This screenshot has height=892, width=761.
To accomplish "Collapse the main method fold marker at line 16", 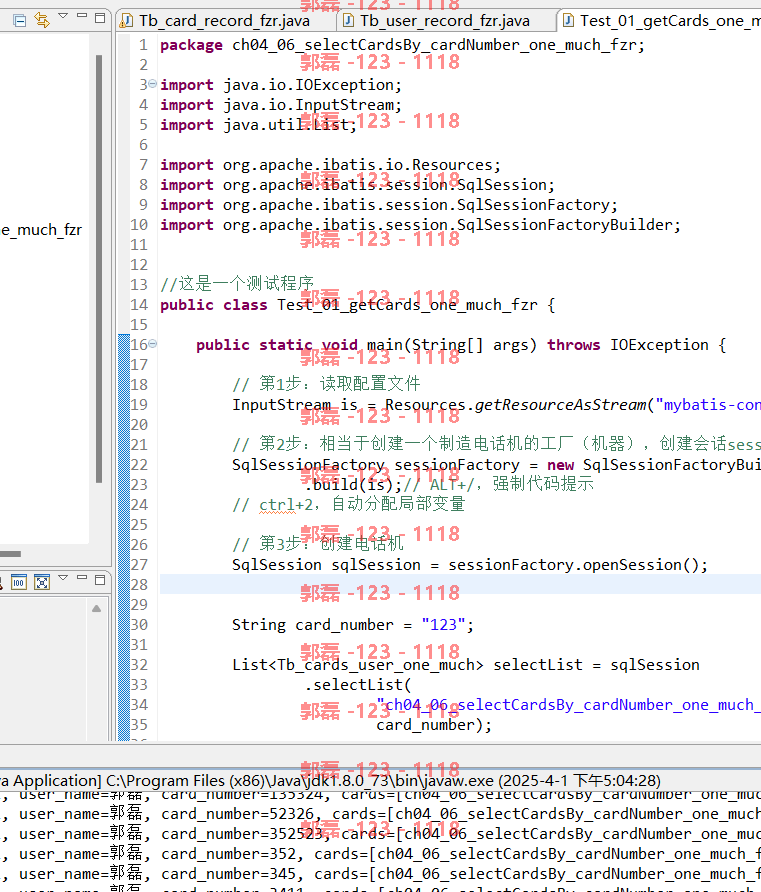I will point(152,344).
